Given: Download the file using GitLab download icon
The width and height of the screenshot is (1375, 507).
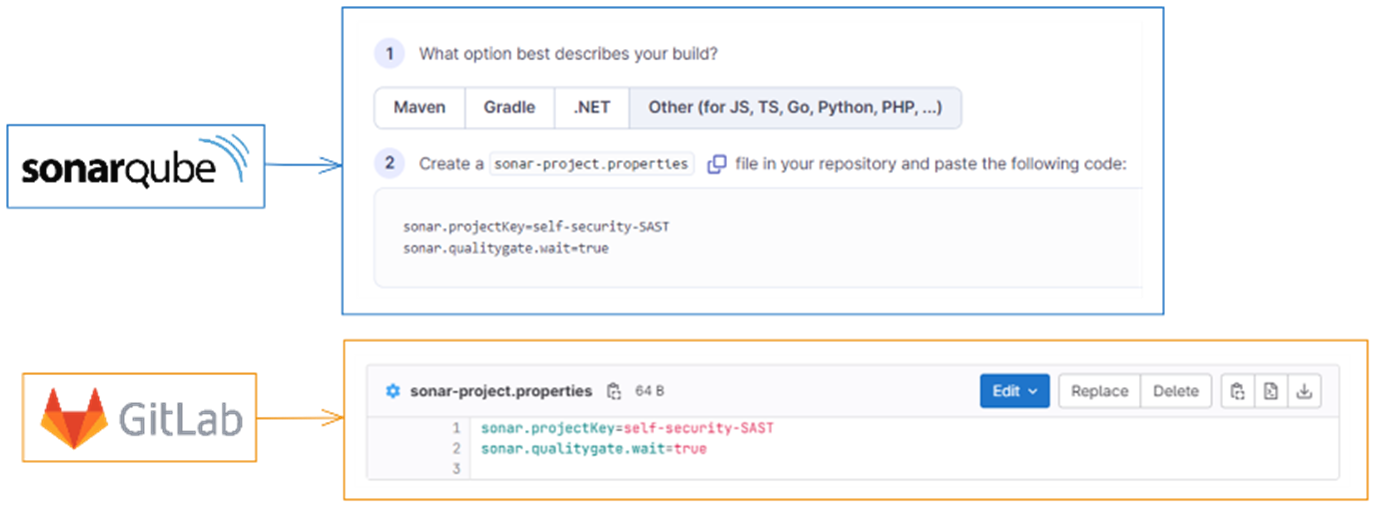Looking at the screenshot, I should pos(1304,391).
